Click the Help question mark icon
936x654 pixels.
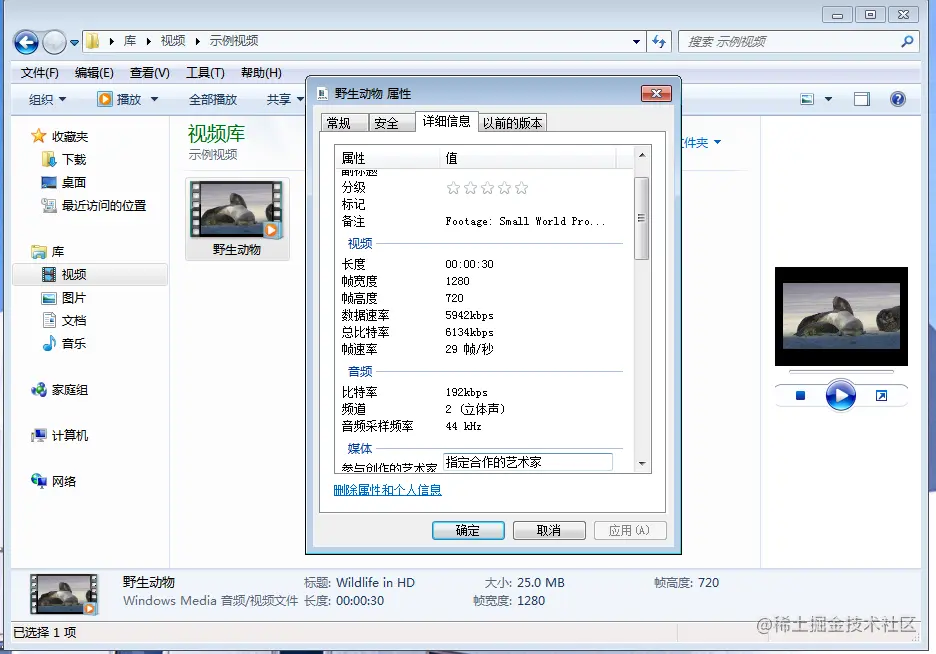tap(898, 99)
